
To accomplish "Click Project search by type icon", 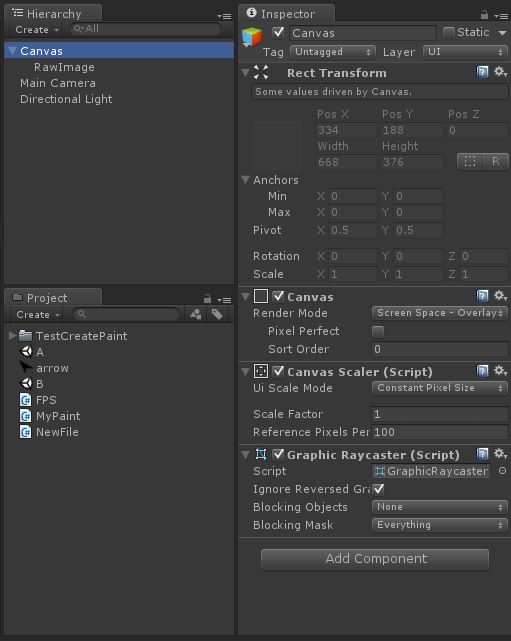I will click(196, 314).
